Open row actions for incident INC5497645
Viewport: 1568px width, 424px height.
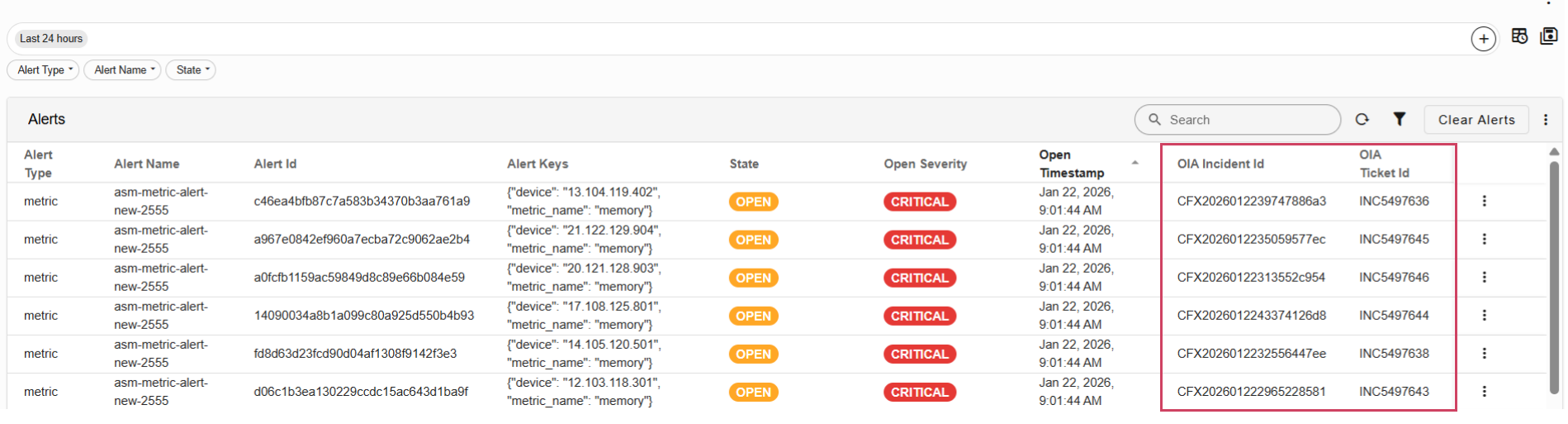click(x=1484, y=239)
